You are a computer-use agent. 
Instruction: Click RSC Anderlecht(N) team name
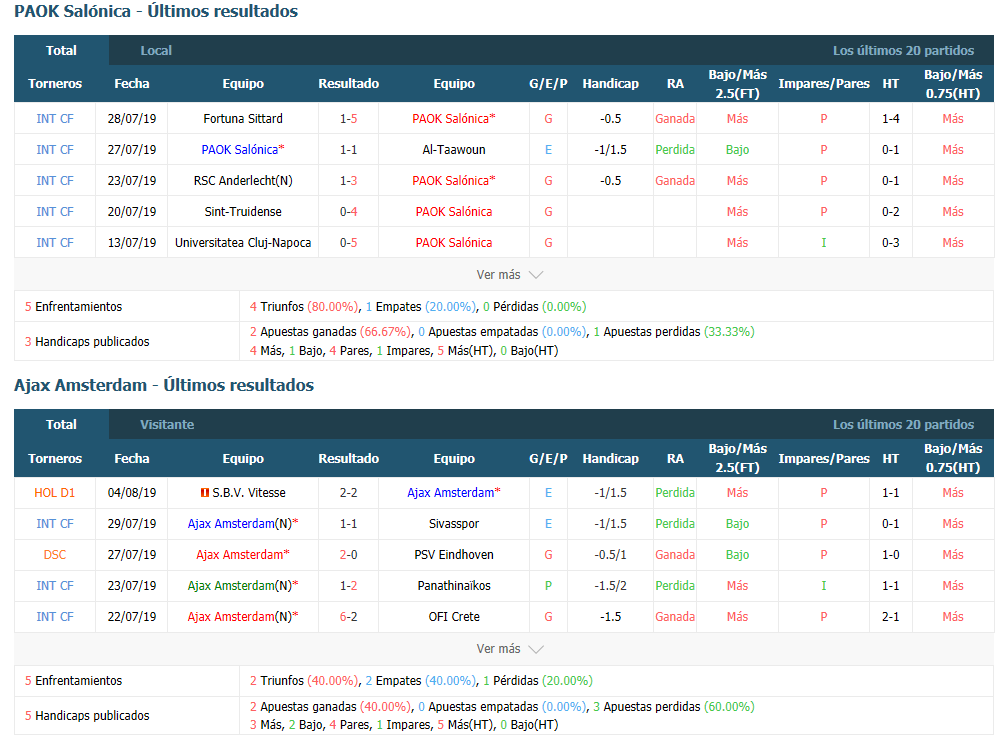click(x=243, y=181)
